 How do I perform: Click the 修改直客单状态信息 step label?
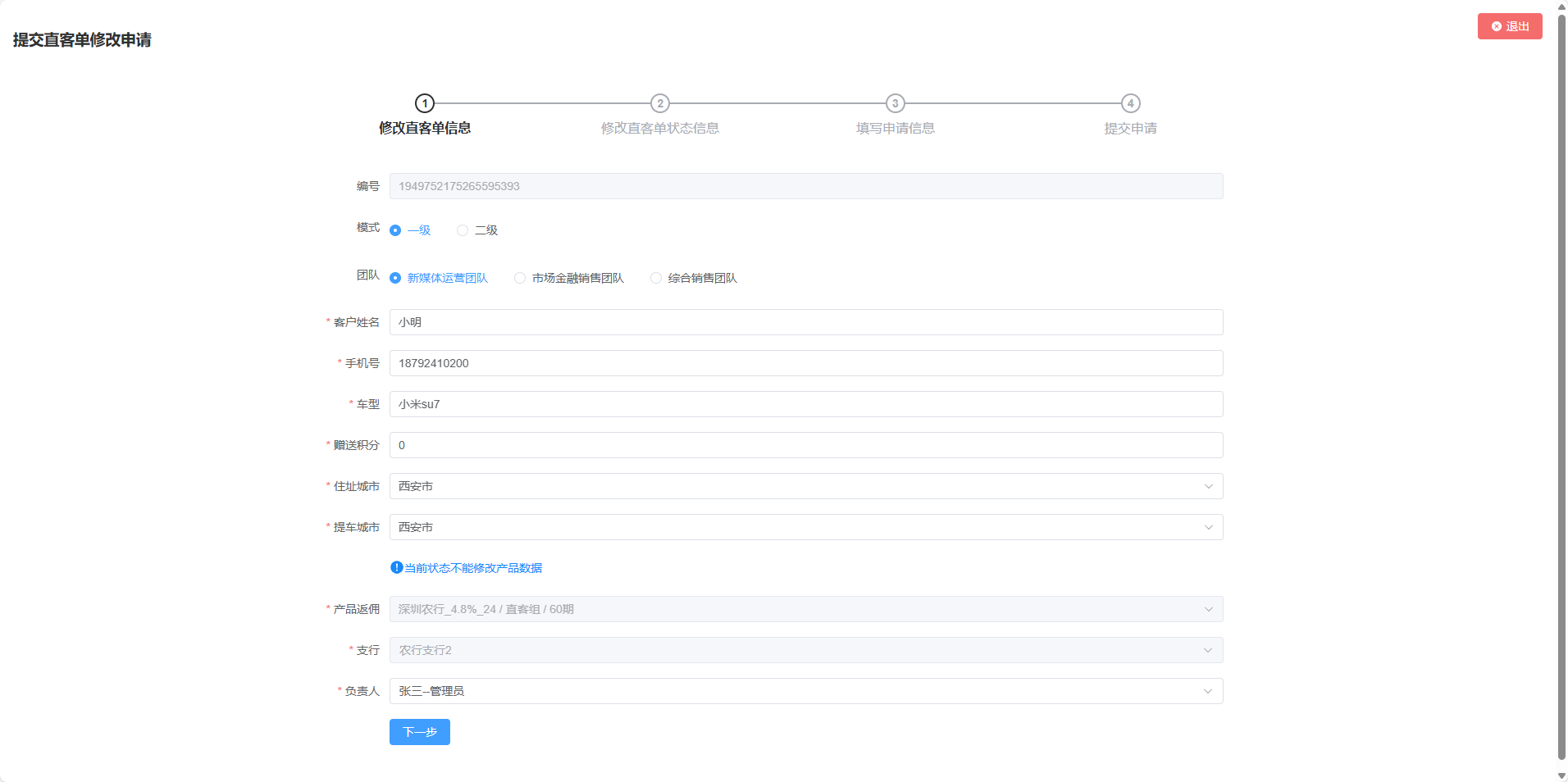(660, 128)
